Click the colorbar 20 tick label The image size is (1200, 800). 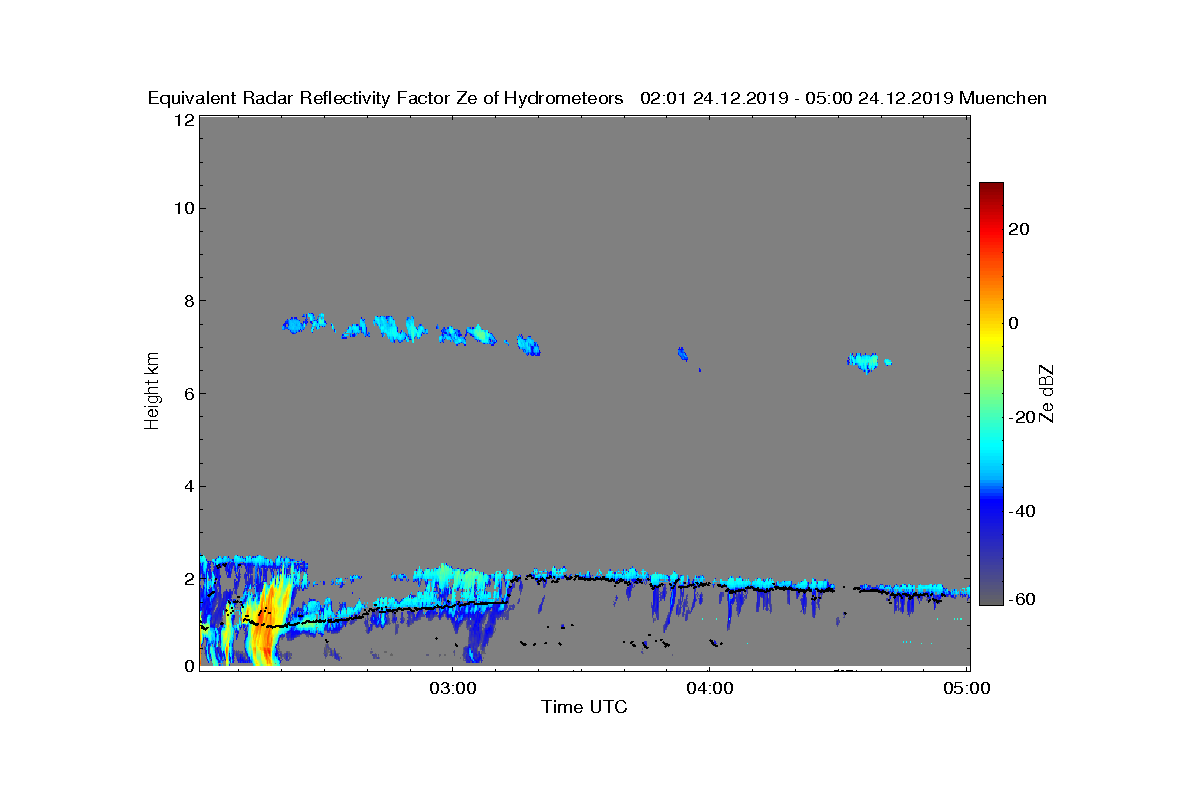coord(1020,229)
